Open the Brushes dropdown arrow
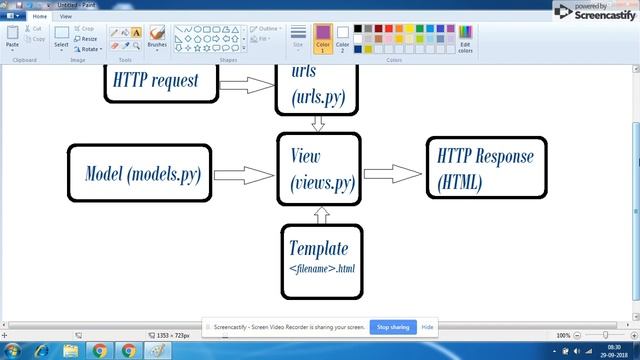 [x=157, y=50]
